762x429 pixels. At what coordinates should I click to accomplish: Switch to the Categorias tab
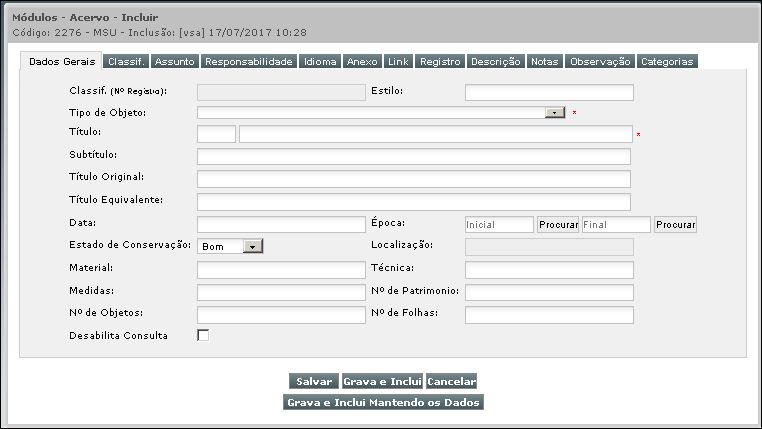(666, 62)
